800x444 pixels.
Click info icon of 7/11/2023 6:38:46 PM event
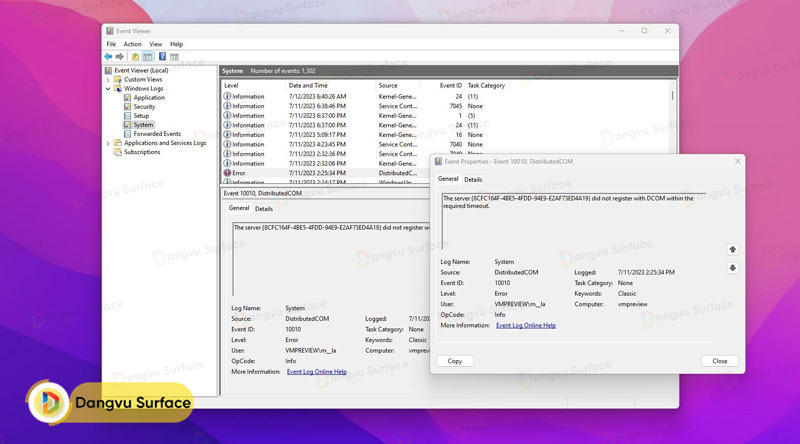coord(228,106)
